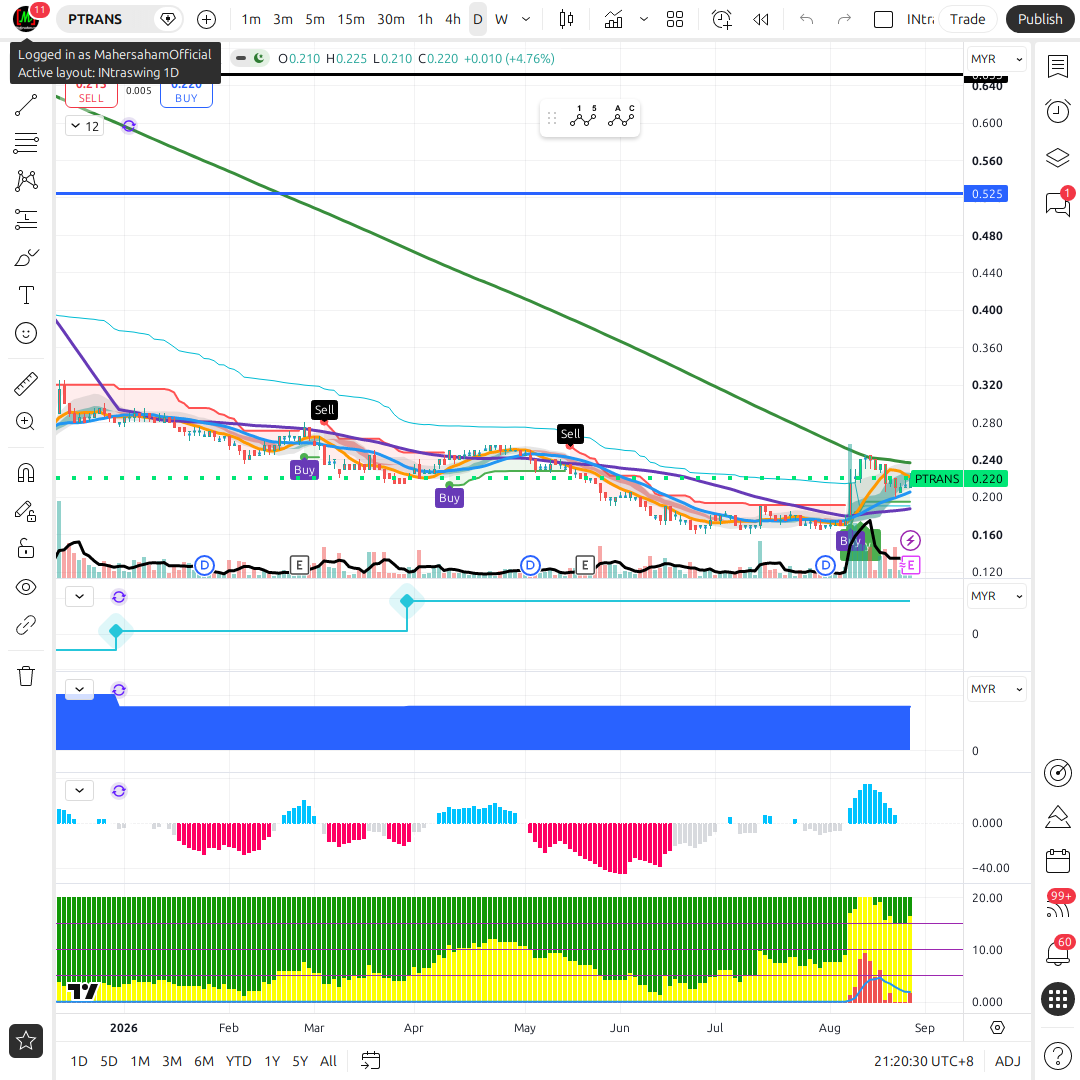Open the notifications bell icon
1080x1080 pixels.
[x=1058, y=953]
